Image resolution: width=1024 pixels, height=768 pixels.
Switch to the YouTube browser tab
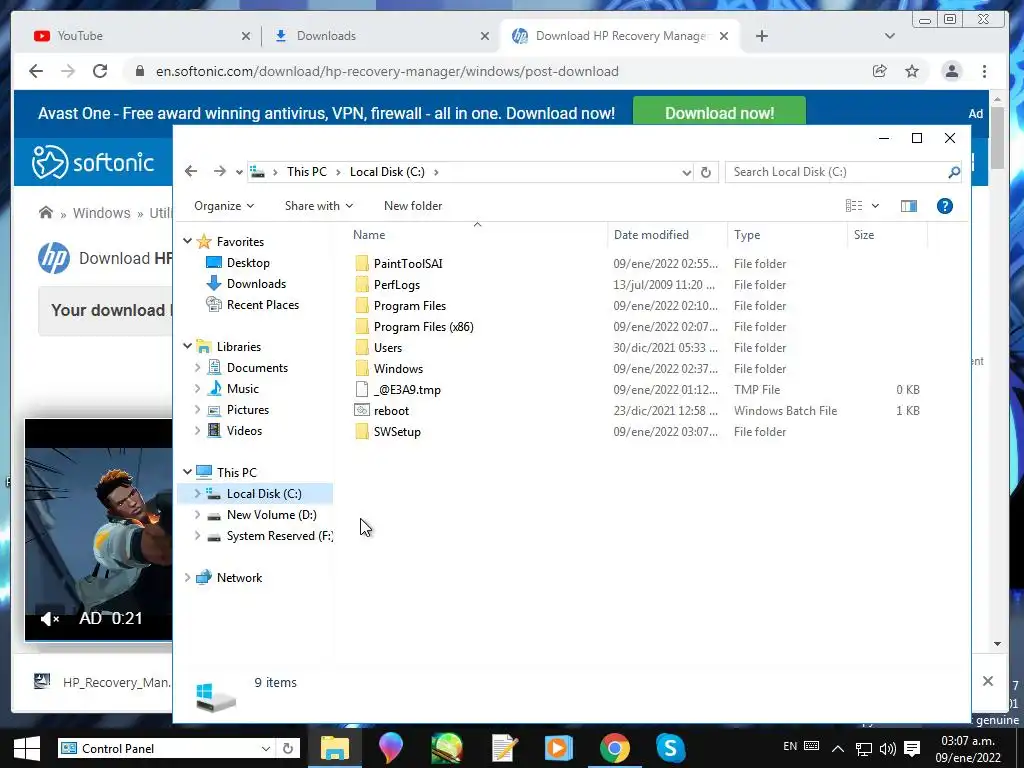click(x=134, y=36)
